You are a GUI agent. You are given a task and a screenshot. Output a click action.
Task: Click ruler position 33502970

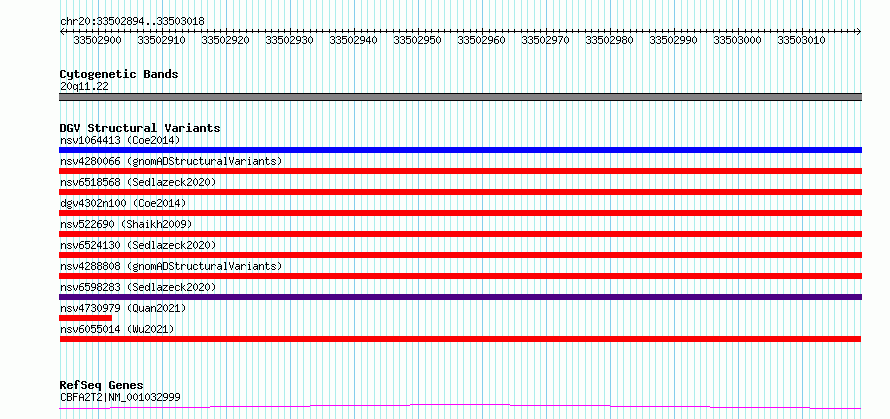pos(545,40)
